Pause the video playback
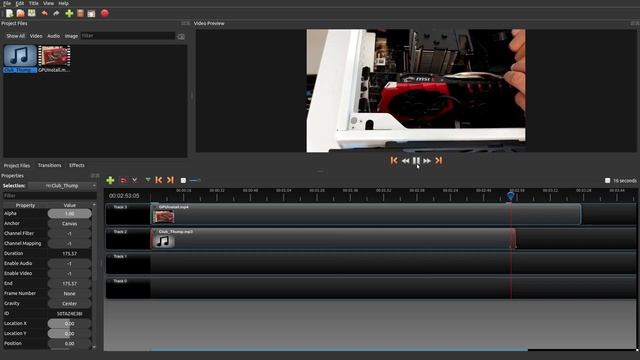 click(416, 161)
